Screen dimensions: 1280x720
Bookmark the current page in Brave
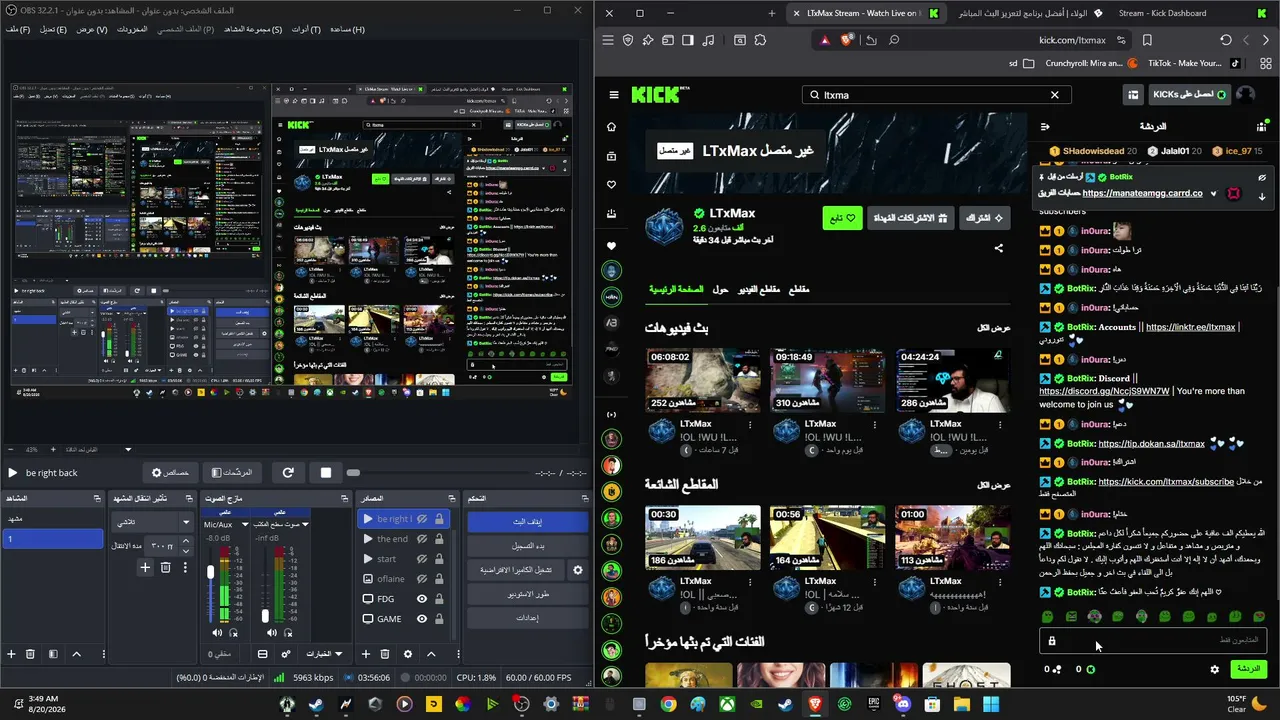pos(1147,40)
